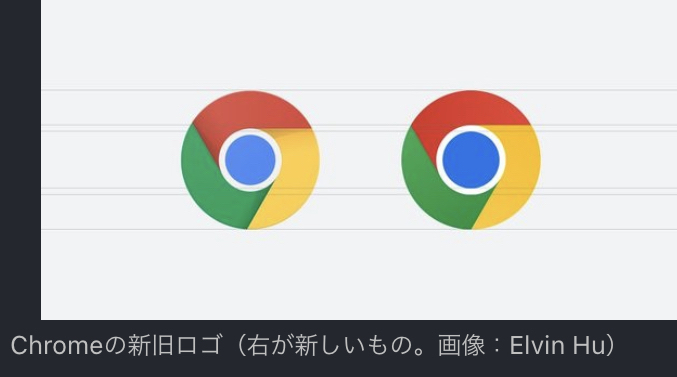Click the gray image area below the logos
This screenshot has height=377, width=677.
coord(358,276)
